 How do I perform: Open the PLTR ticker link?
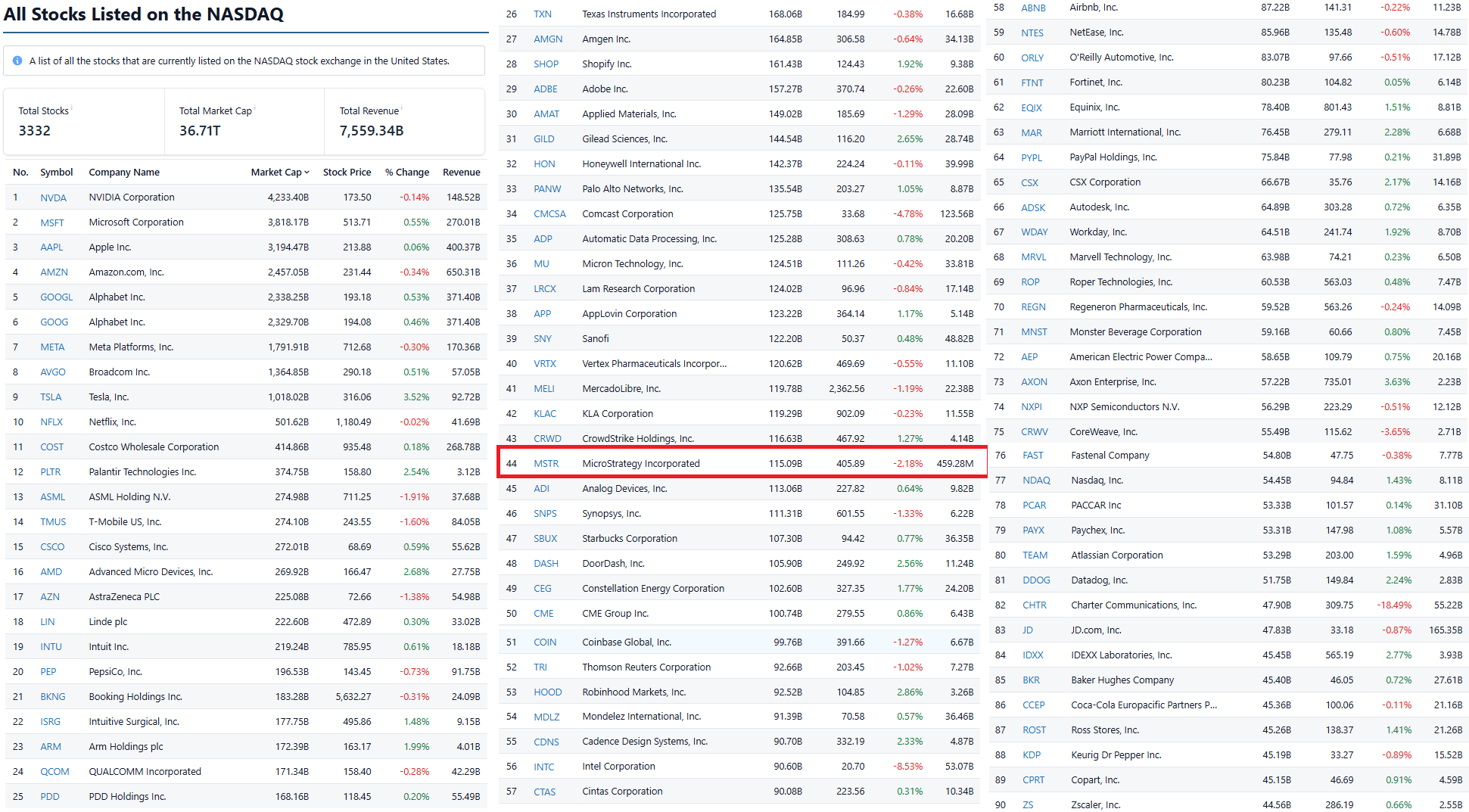(x=51, y=472)
